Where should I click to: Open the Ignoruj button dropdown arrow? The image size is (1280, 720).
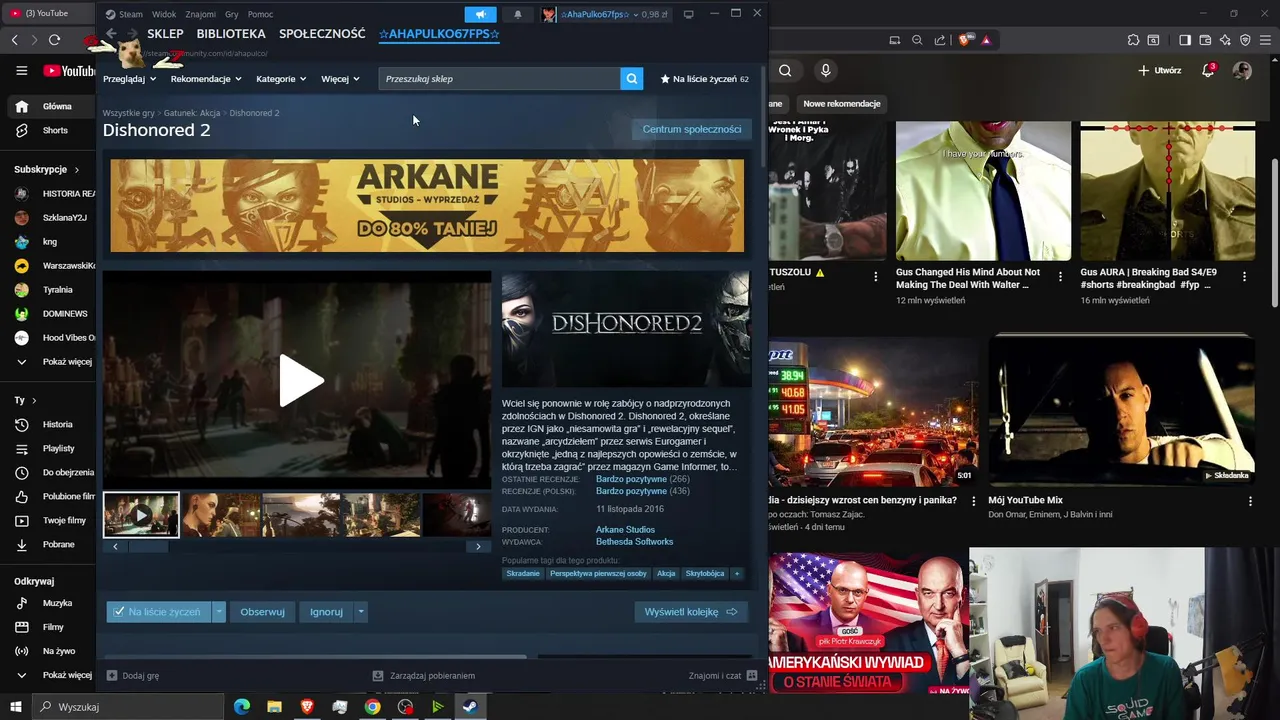(x=361, y=612)
